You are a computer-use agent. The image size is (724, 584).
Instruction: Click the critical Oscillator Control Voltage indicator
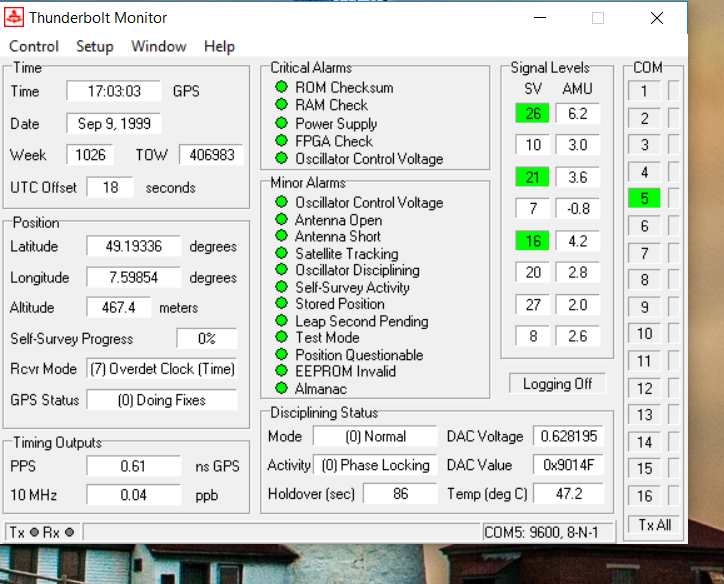281,158
